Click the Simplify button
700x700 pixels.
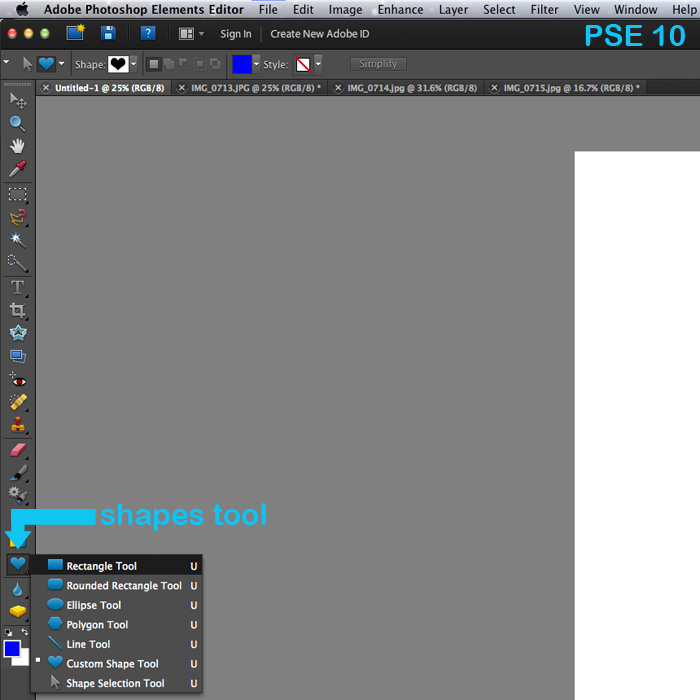click(x=378, y=64)
